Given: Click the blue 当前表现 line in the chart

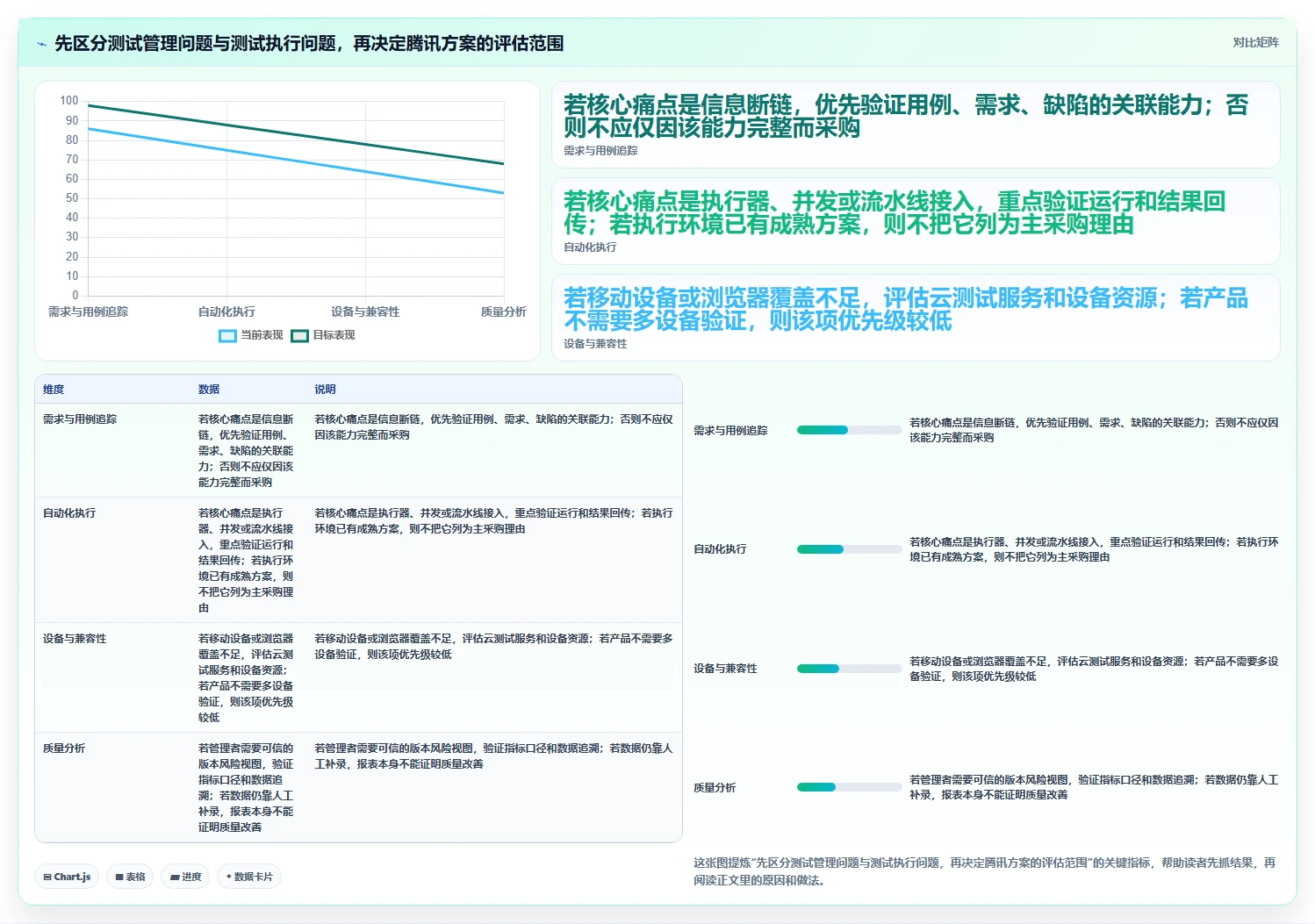Looking at the screenshot, I should [x=296, y=161].
